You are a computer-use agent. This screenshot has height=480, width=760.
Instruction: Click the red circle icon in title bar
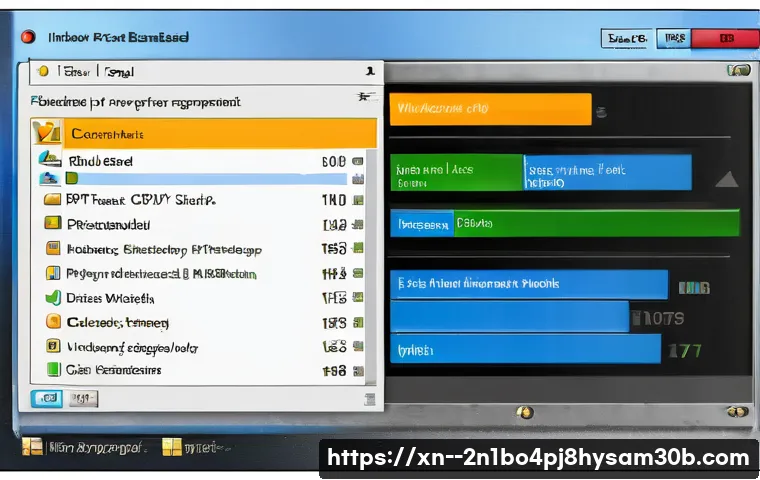[x=28, y=37]
